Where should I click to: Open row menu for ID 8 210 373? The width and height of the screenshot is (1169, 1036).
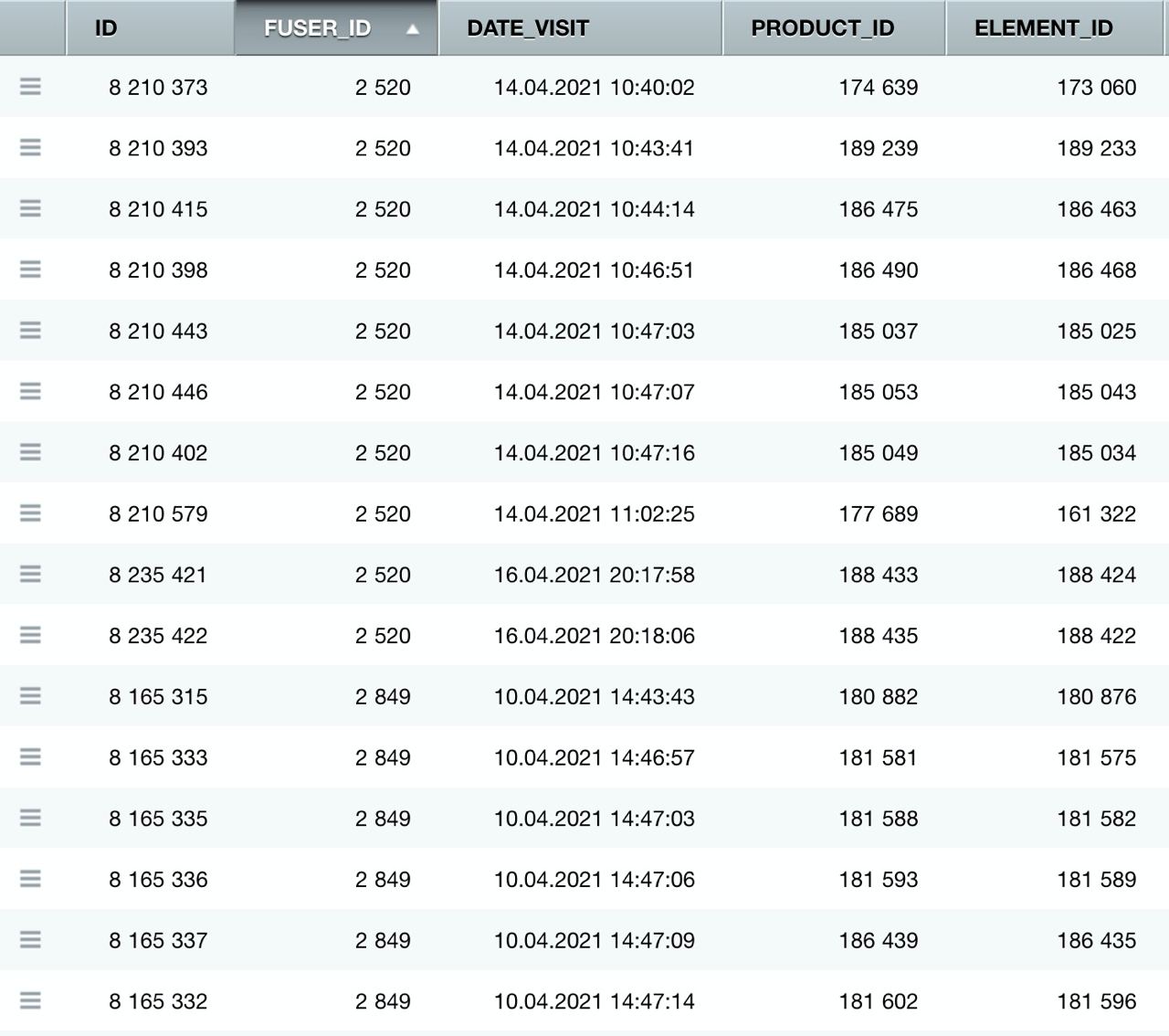click(x=30, y=87)
